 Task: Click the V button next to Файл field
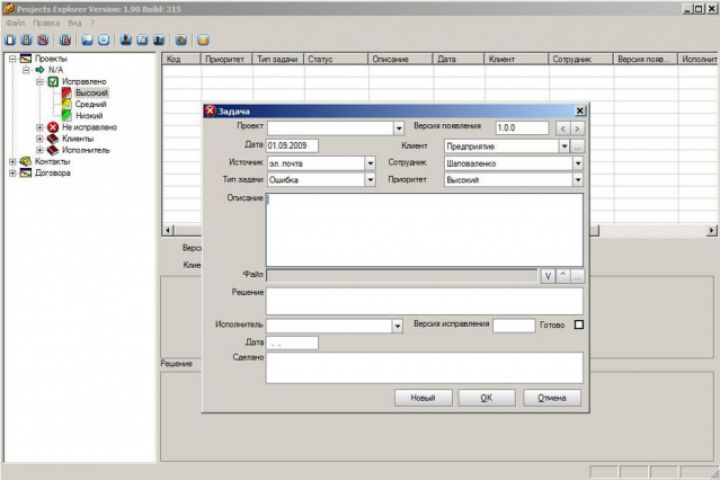pyautogui.click(x=547, y=276)
